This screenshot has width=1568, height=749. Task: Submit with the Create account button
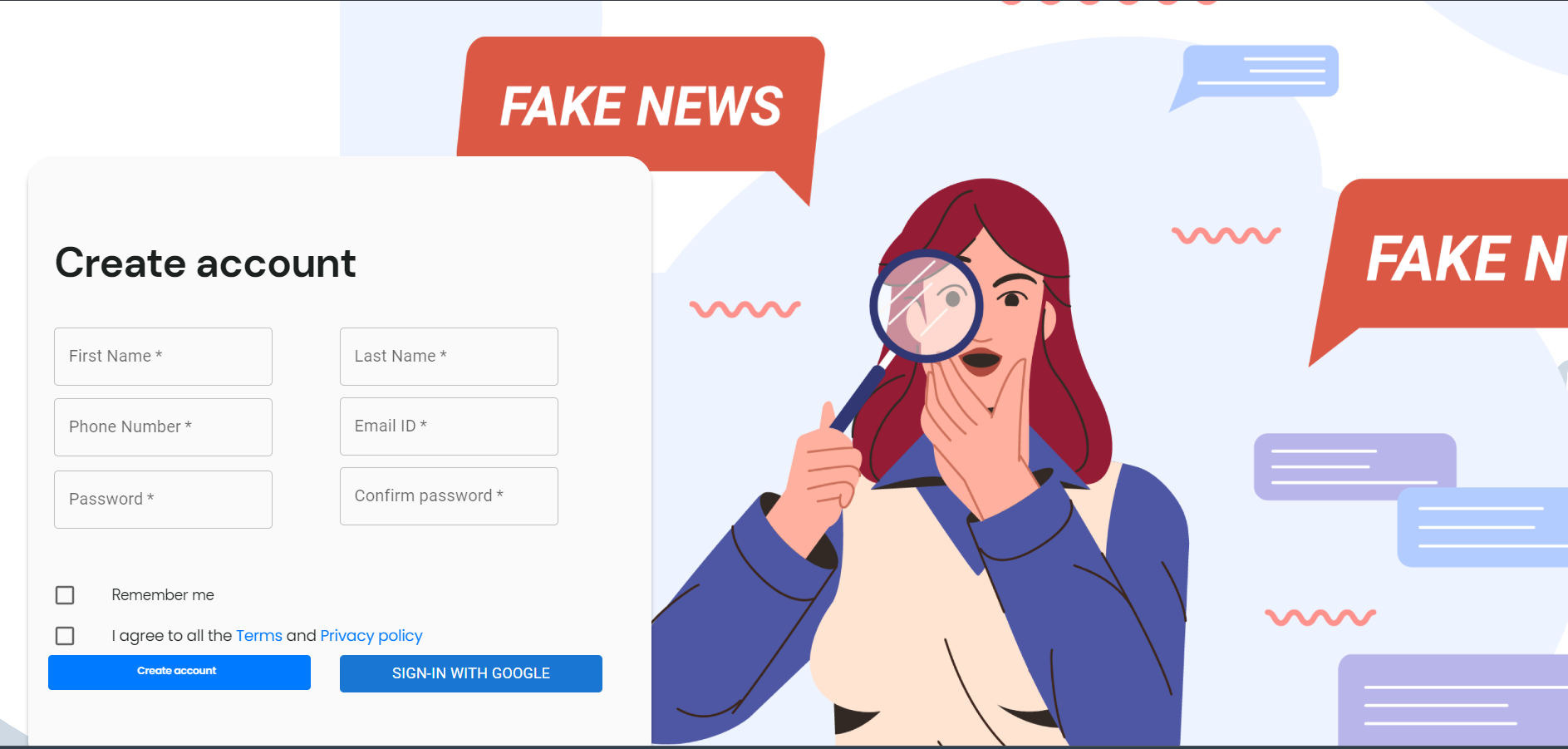[x=179, y=673]
